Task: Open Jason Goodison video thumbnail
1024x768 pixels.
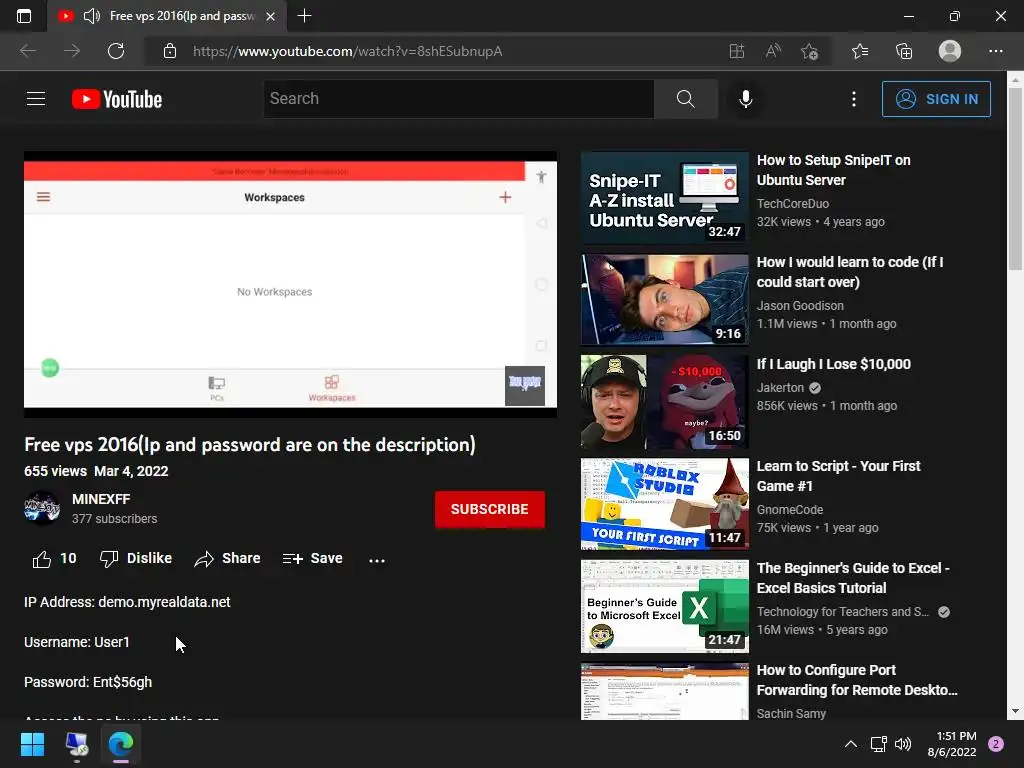Action: 665,299
